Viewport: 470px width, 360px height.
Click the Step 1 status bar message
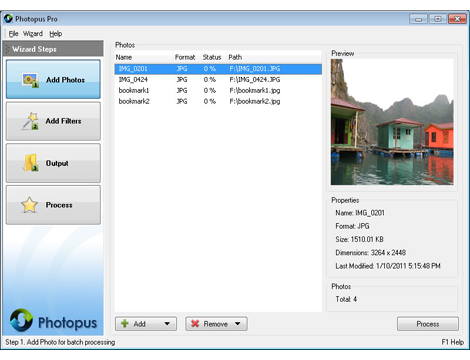pyautogui.click(x=60, y=342)
